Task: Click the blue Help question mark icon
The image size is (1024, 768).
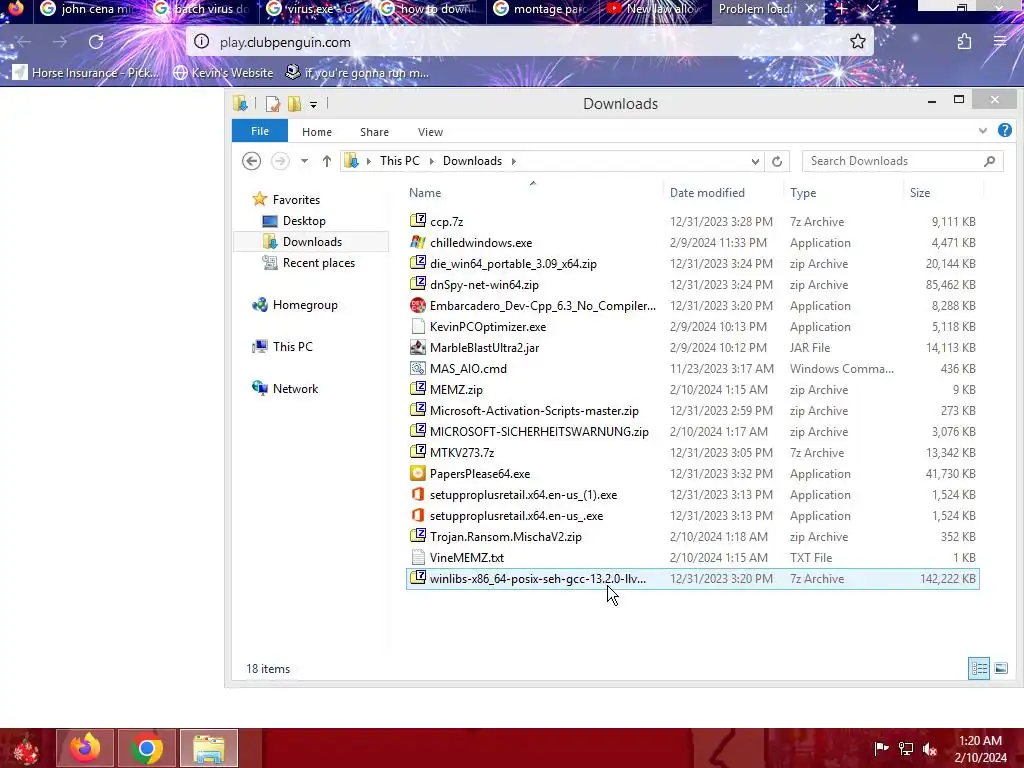Action: [1004, 130]
